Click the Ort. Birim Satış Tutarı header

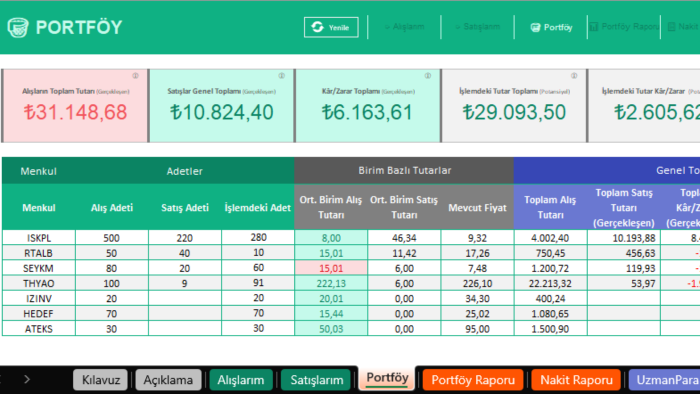[404, 207]
